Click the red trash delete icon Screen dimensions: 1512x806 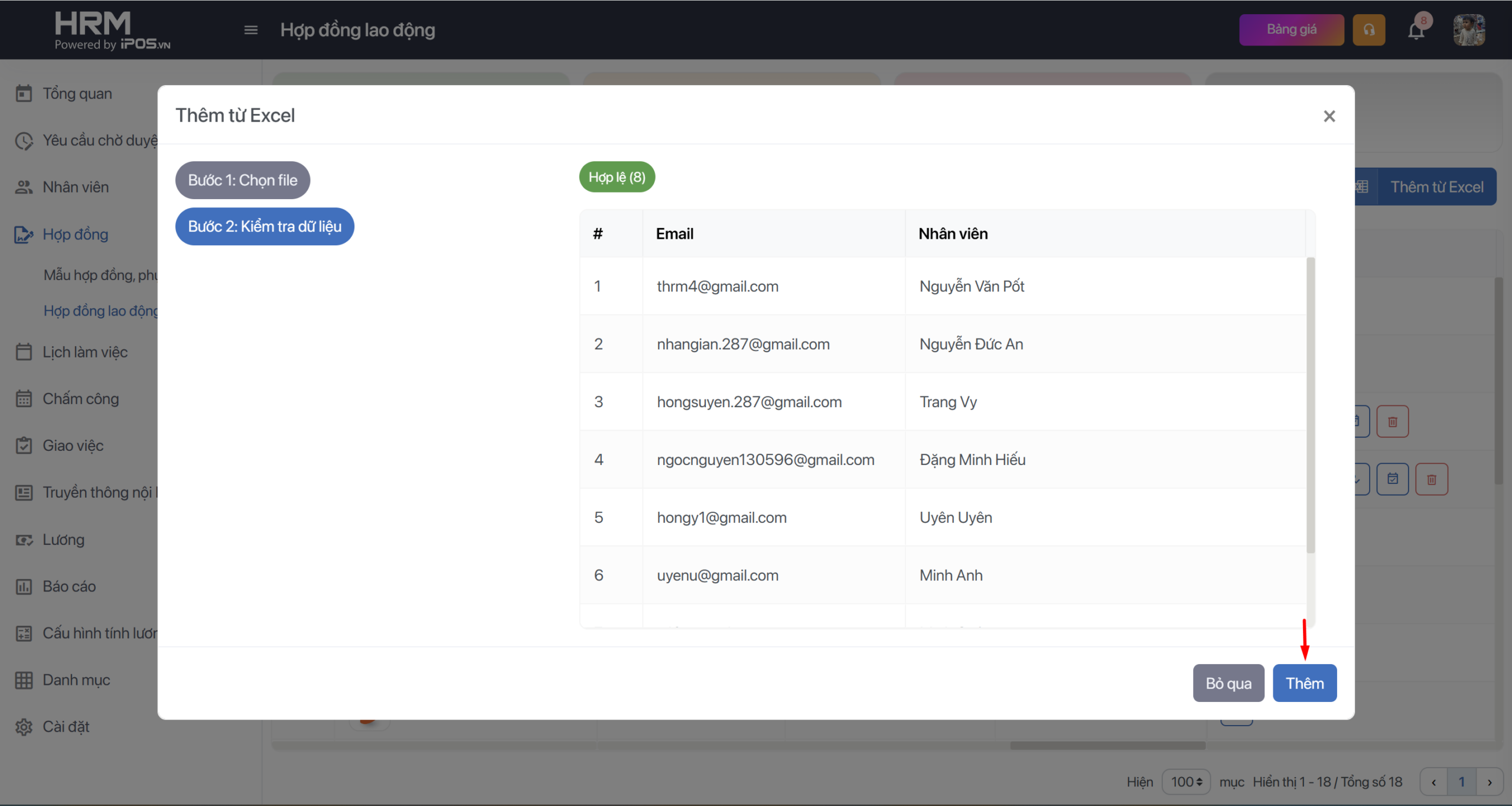[1392, 421]
